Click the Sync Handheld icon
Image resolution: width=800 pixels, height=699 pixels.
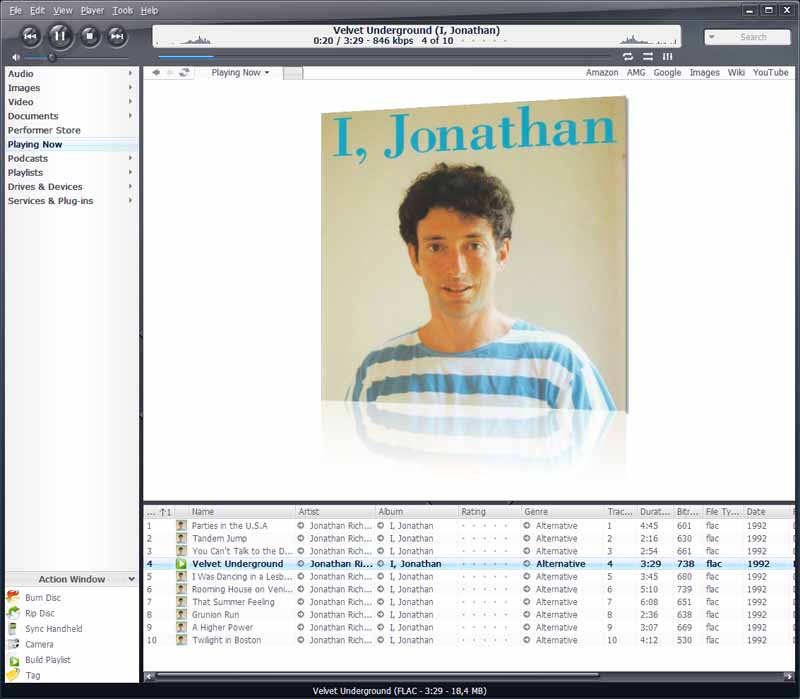click(13, 629)
